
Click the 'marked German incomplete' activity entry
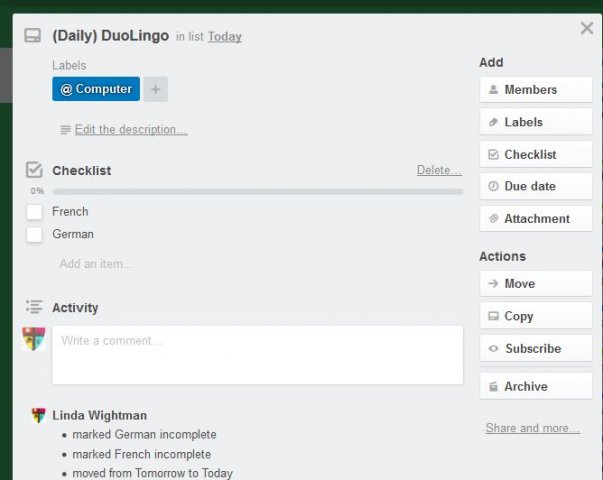pos(144,435)
